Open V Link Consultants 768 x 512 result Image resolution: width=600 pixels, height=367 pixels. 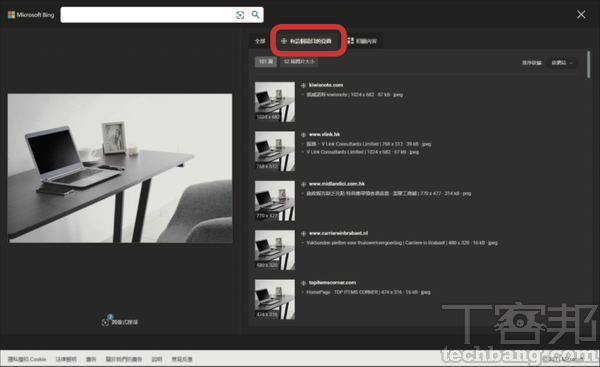(x=368, y=144)
